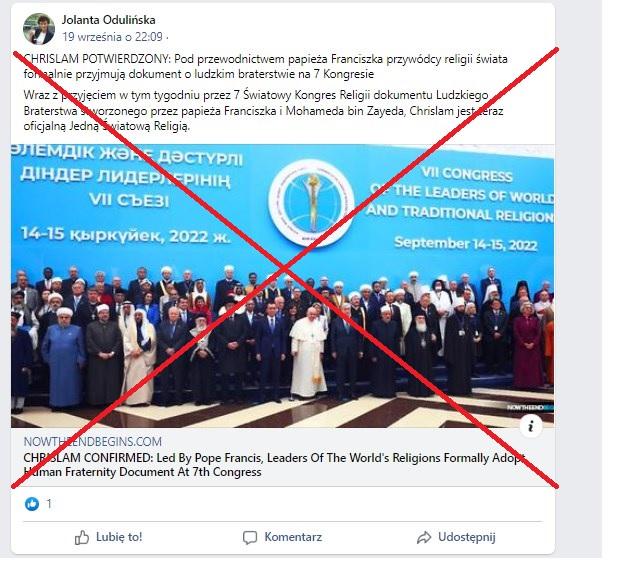Click the Udostępnij button label
Image resolution: width=618 pixels, height=577 pixels.
click(467, 537)
